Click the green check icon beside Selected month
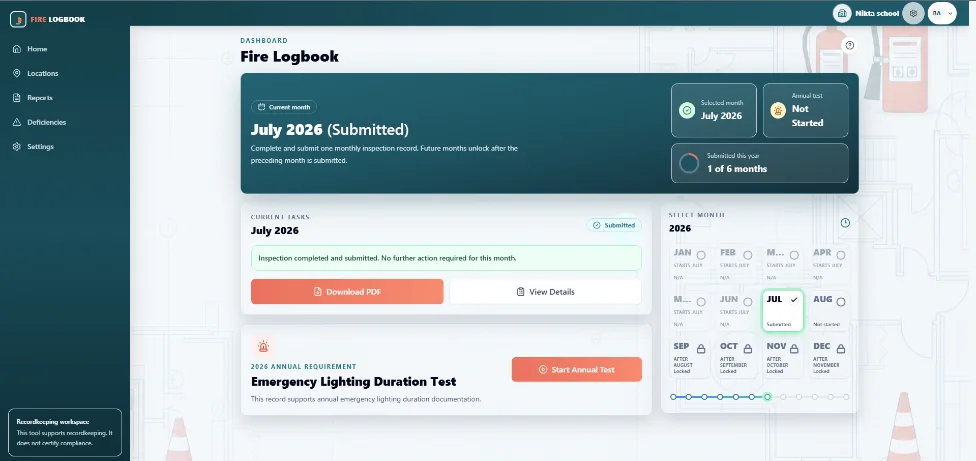This screenshot has width=976, height=461. 687,111
